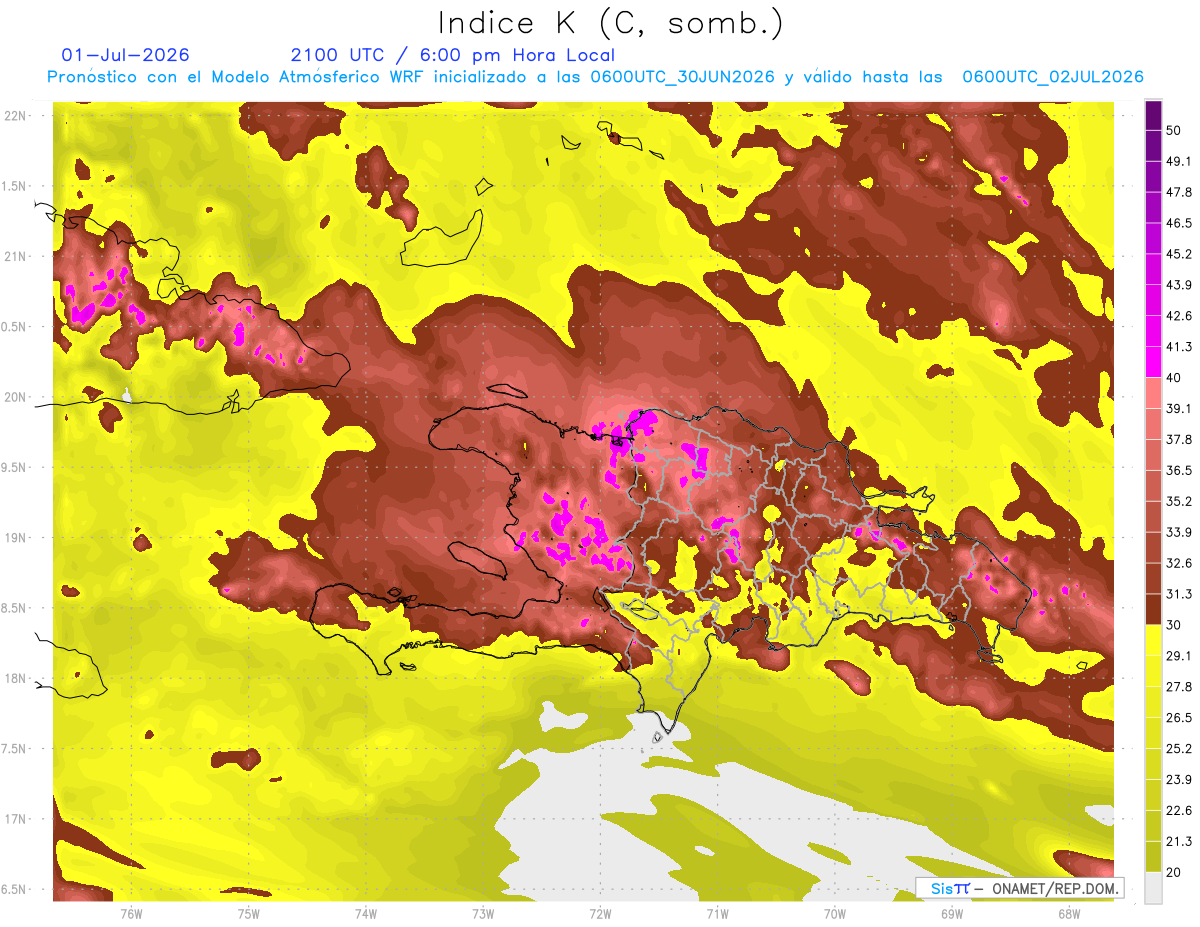
Task: Click the colorbar value "25.2"
Action: coord(1180,748)
